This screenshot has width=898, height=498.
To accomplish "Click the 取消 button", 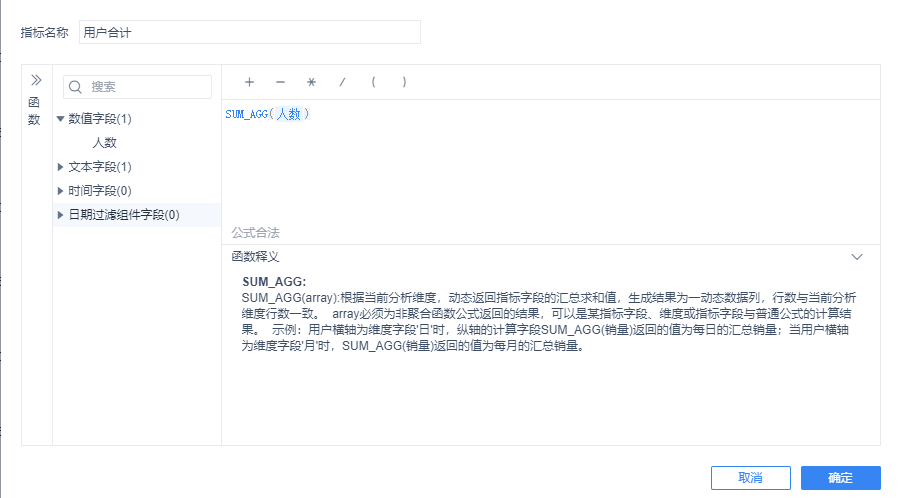I will pyautogui.click(x=750, y=478).
